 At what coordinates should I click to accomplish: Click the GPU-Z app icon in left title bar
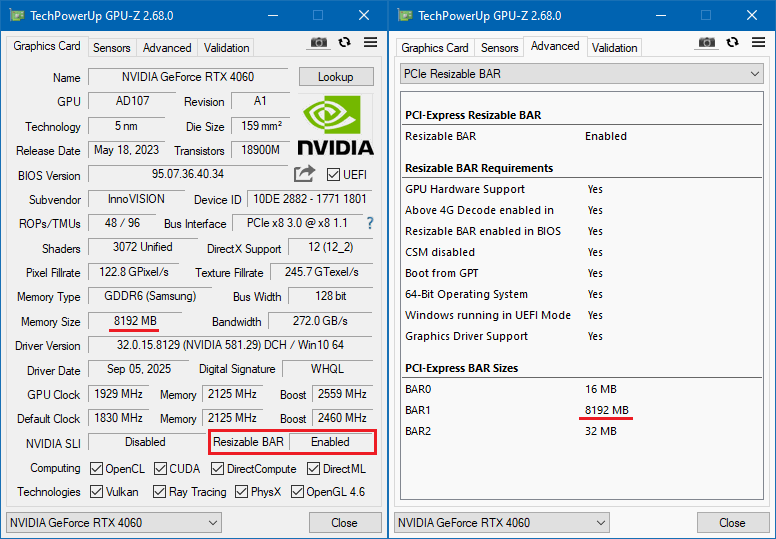(16, 15)
